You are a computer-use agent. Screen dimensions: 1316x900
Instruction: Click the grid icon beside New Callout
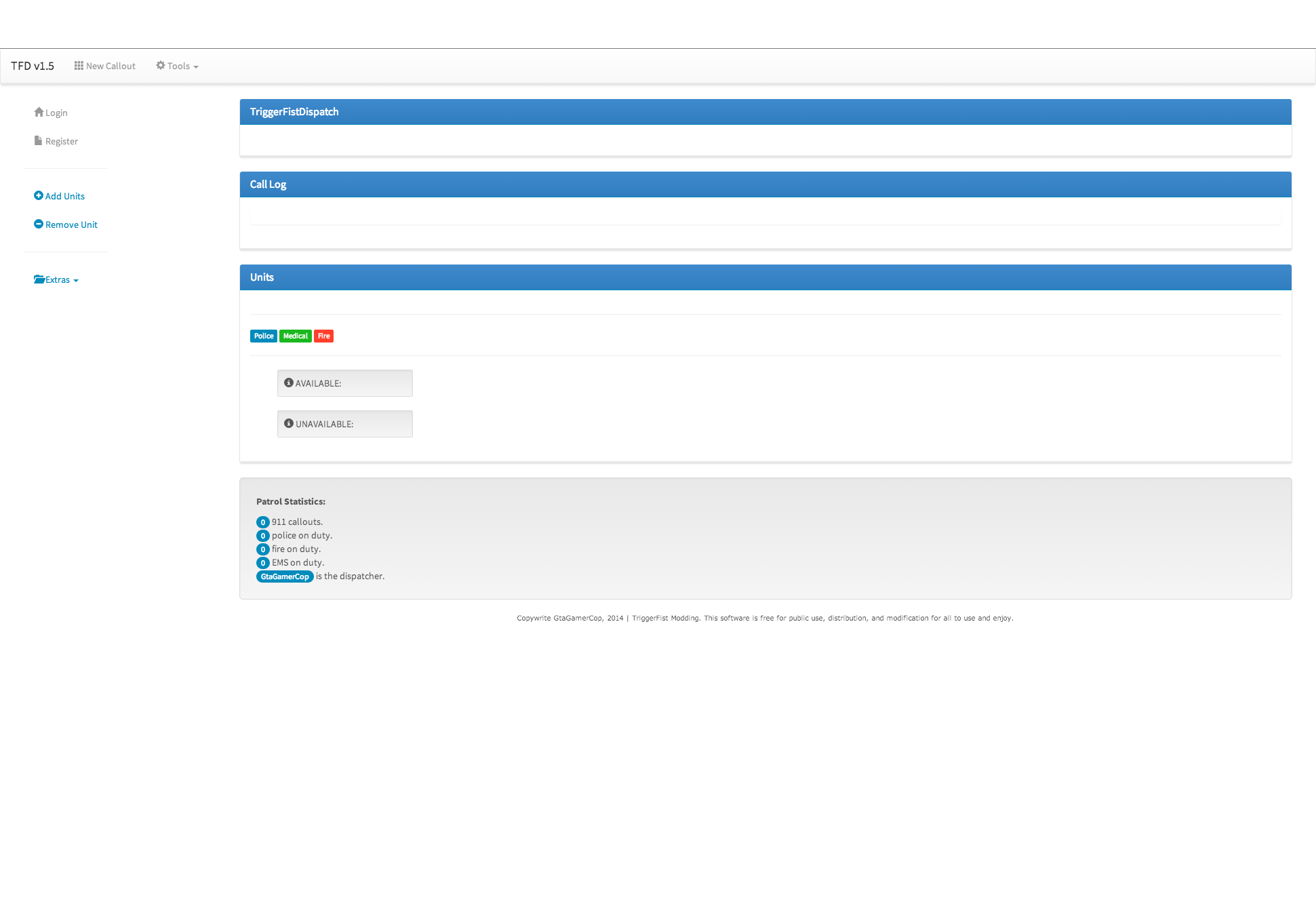click(79, 66)
